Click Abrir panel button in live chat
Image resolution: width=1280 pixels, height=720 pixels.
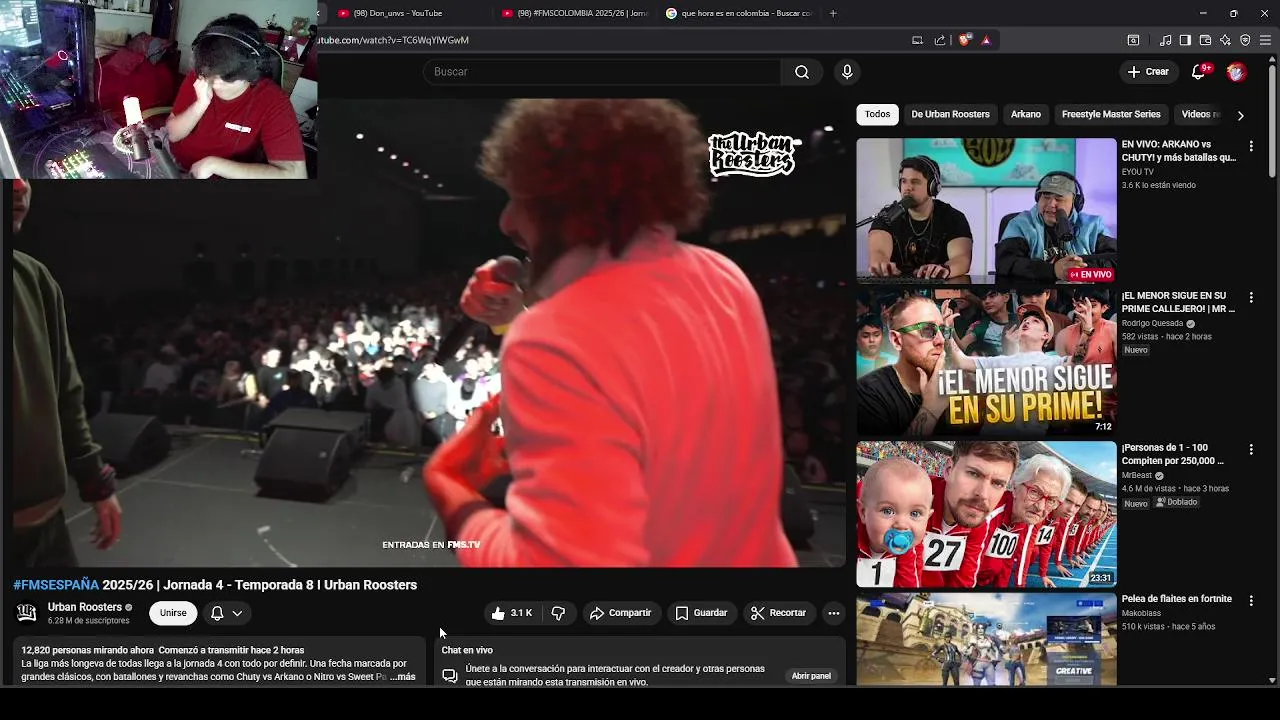pos(811,676)
